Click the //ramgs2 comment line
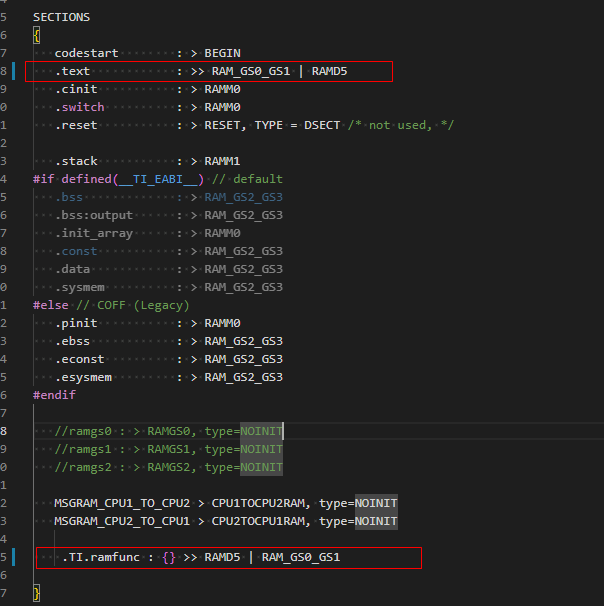604x606 pixels. pyautogui.click(x=168, y=467)
